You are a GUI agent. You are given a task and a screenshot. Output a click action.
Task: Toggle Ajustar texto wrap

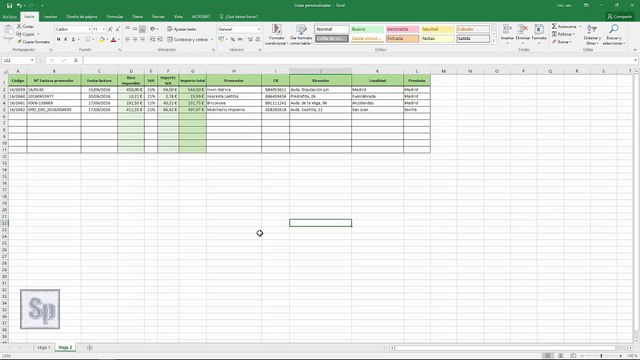(x=182, y=29)
